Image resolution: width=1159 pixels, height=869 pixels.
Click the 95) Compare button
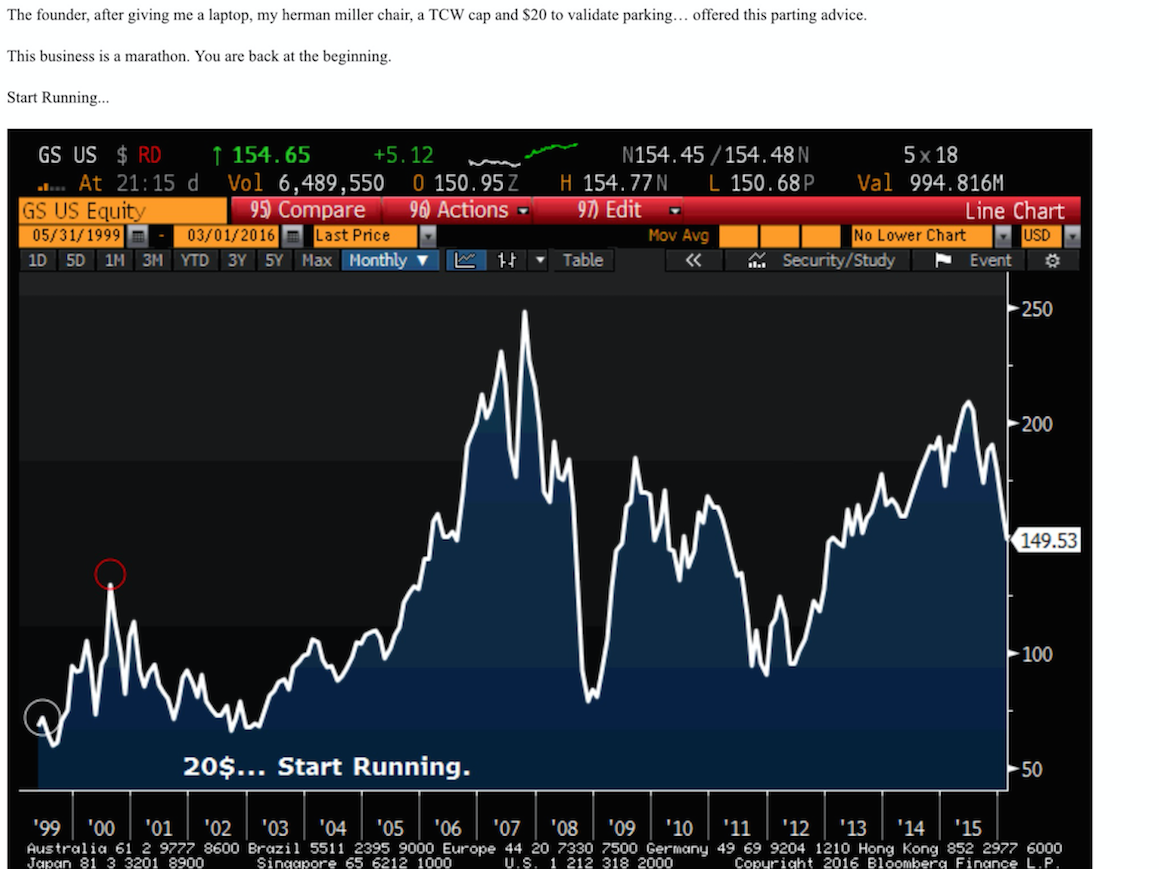tap(307, 210)
